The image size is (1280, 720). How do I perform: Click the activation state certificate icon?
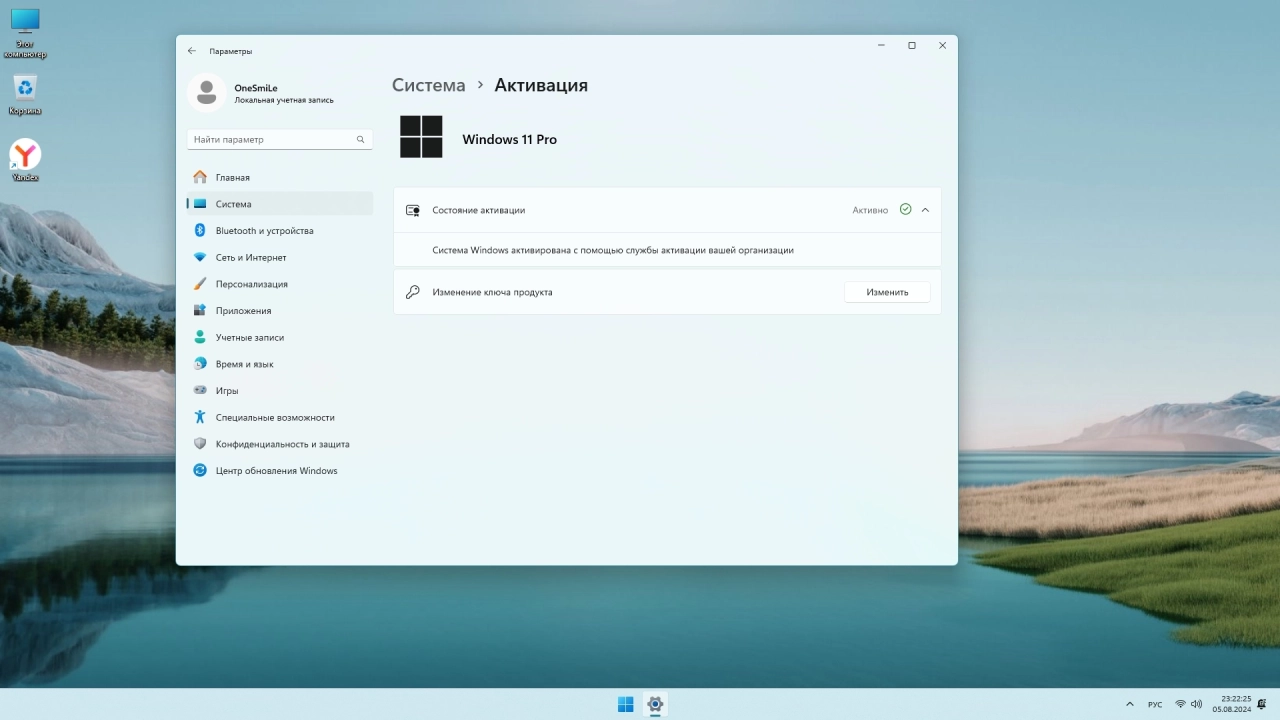coord(412,210)
